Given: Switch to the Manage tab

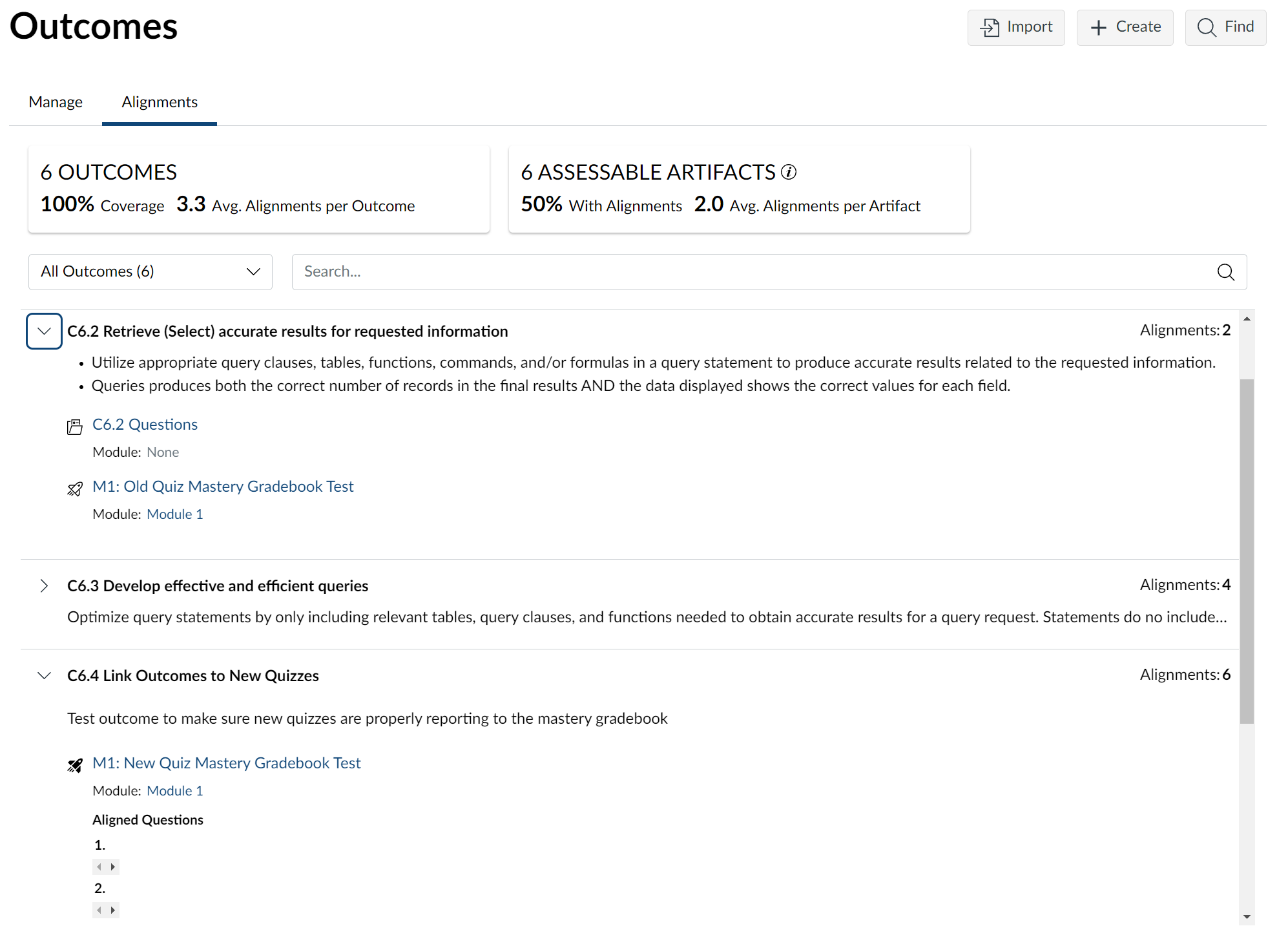Looking at the screenshot, I should click(56, 102).
